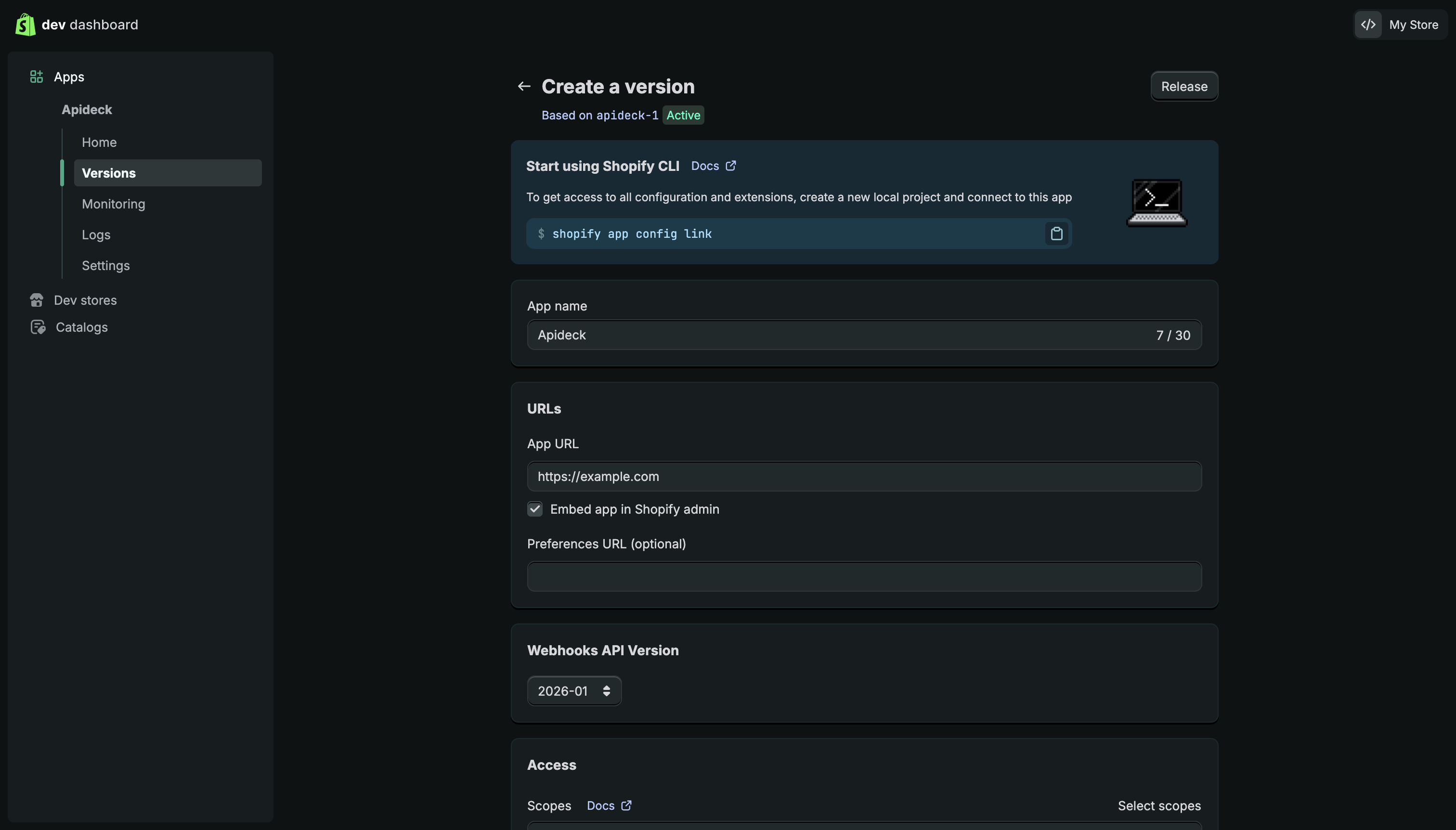Go to Monitoring in the sidebar

point(114,204)
